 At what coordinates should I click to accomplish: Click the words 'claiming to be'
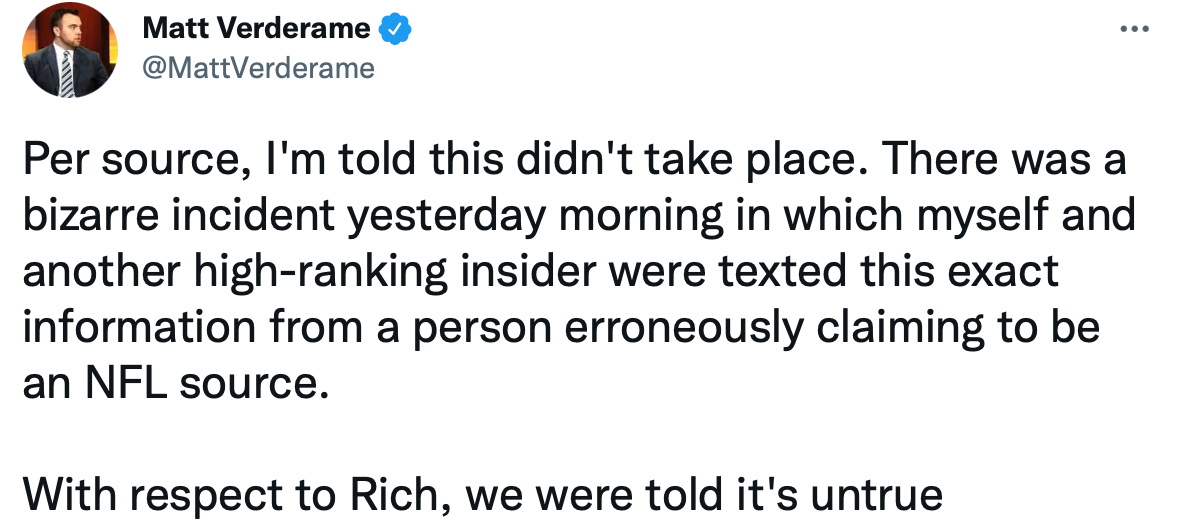coord(961,328)
